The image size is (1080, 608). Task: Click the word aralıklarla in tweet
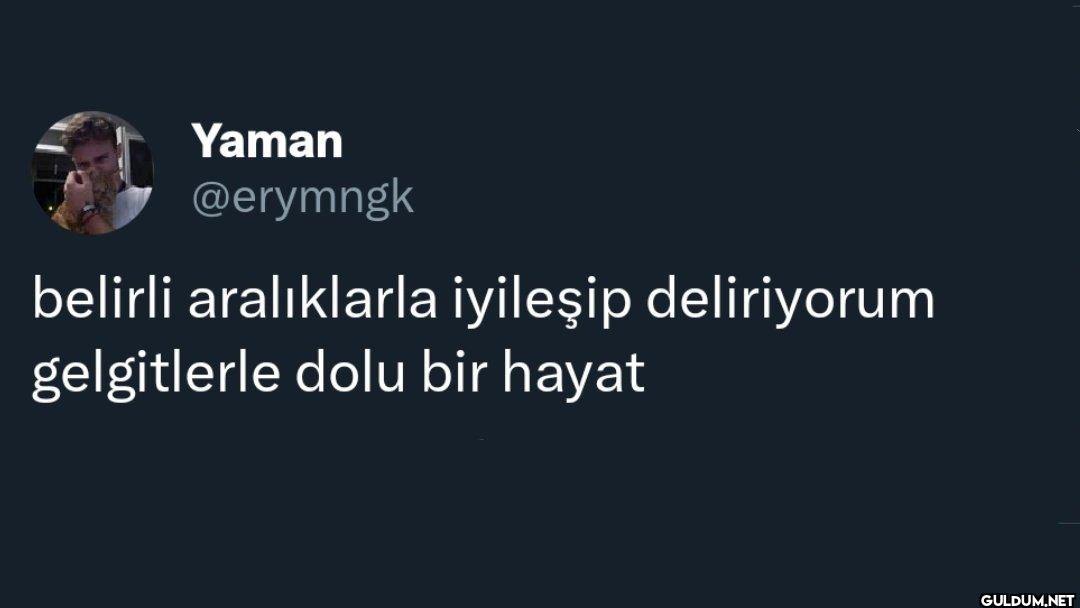[313, 300]
